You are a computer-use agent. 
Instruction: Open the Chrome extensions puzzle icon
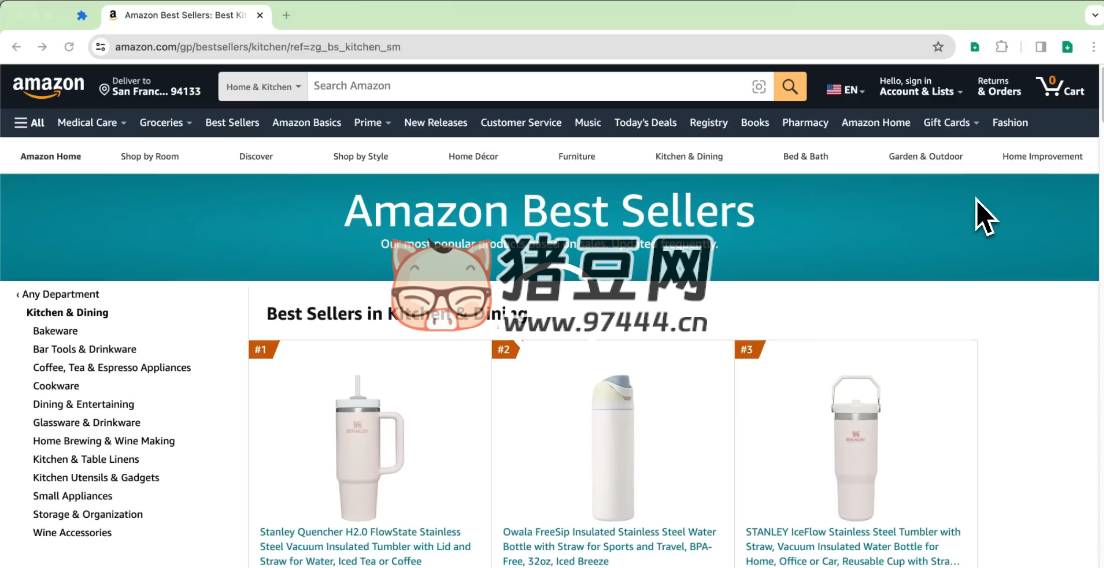[1001, 47]
